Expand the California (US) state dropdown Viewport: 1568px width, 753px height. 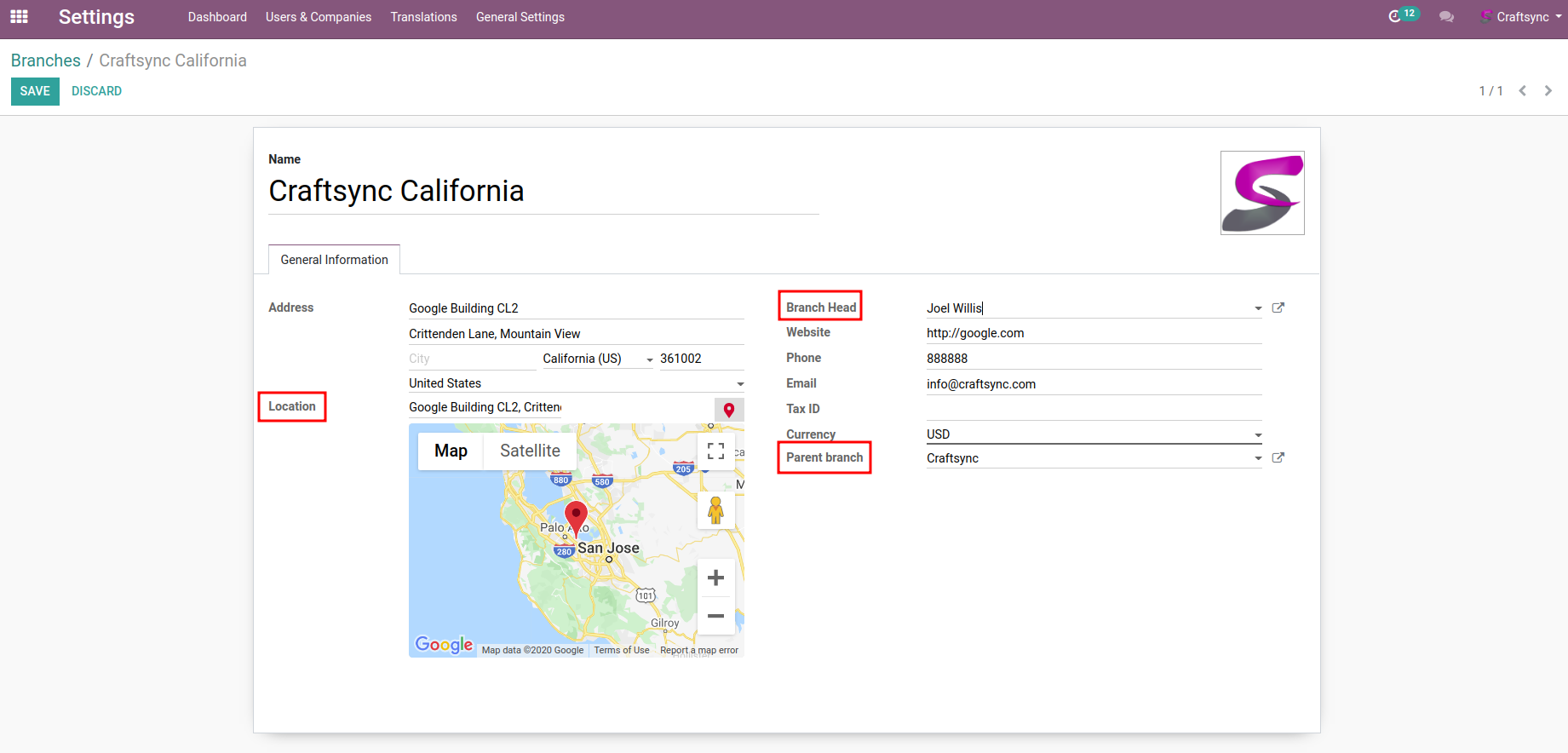click(x=650, y=359)
